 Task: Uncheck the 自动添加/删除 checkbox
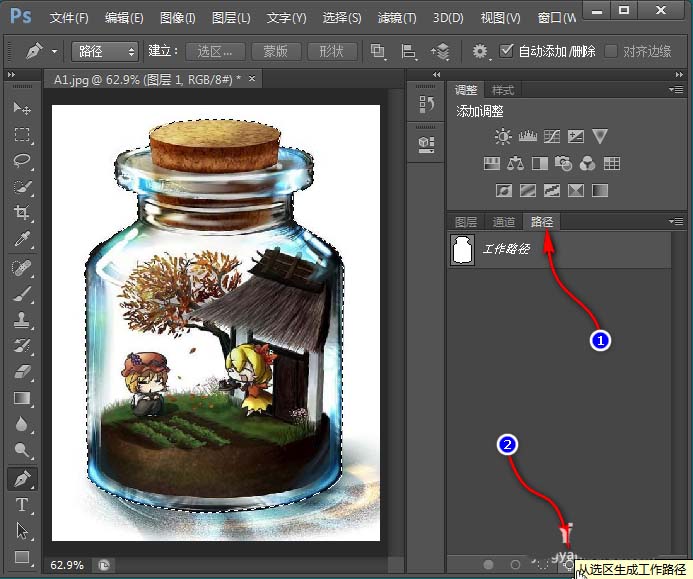point(506,51)
